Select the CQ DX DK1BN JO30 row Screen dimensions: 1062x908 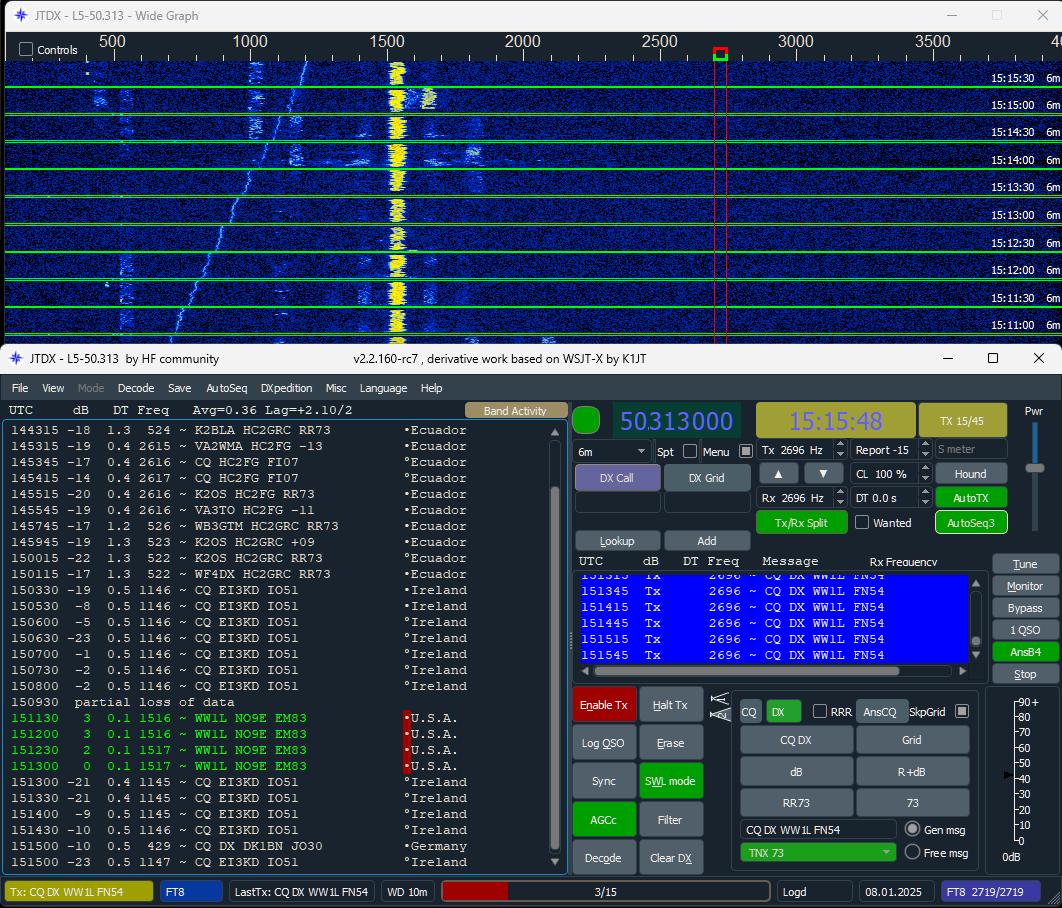[278, 846]
